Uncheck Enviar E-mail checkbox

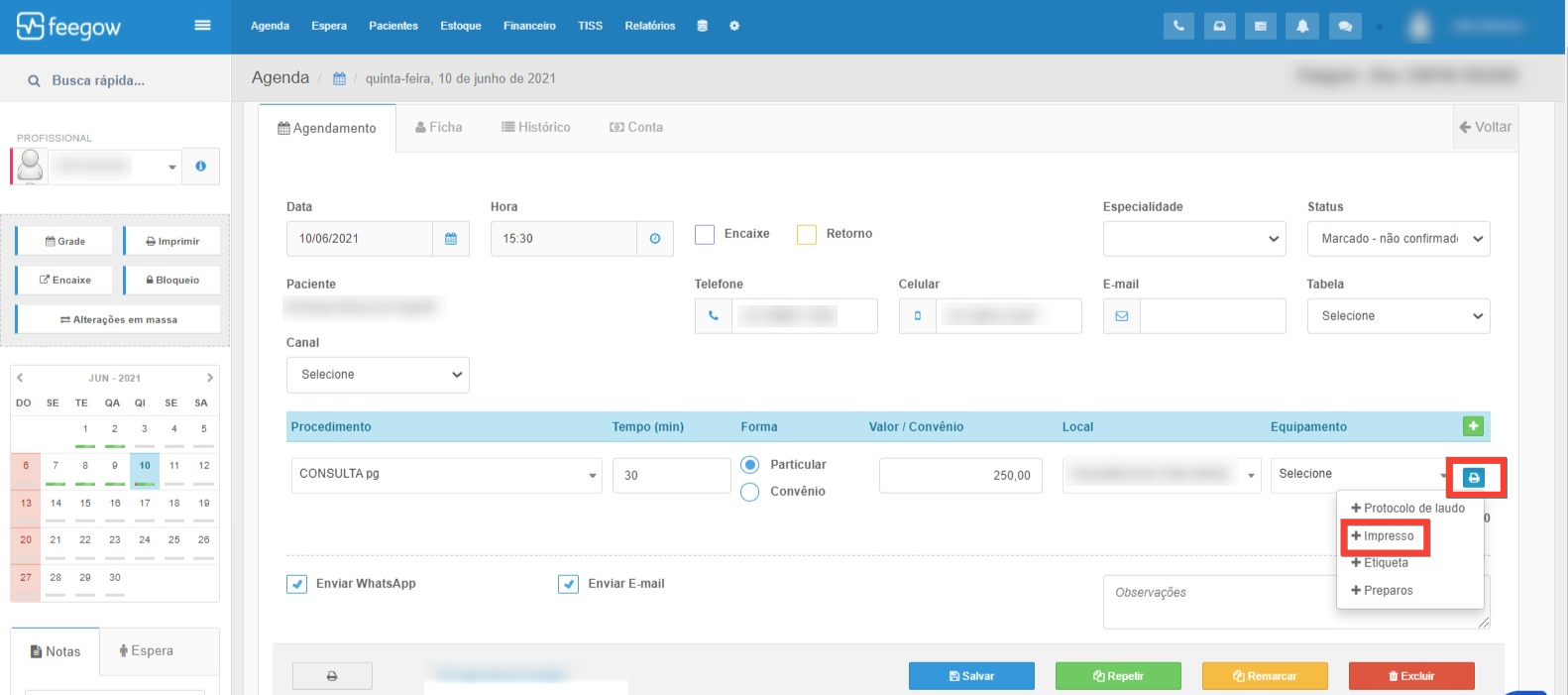click(x=568, y=584)
